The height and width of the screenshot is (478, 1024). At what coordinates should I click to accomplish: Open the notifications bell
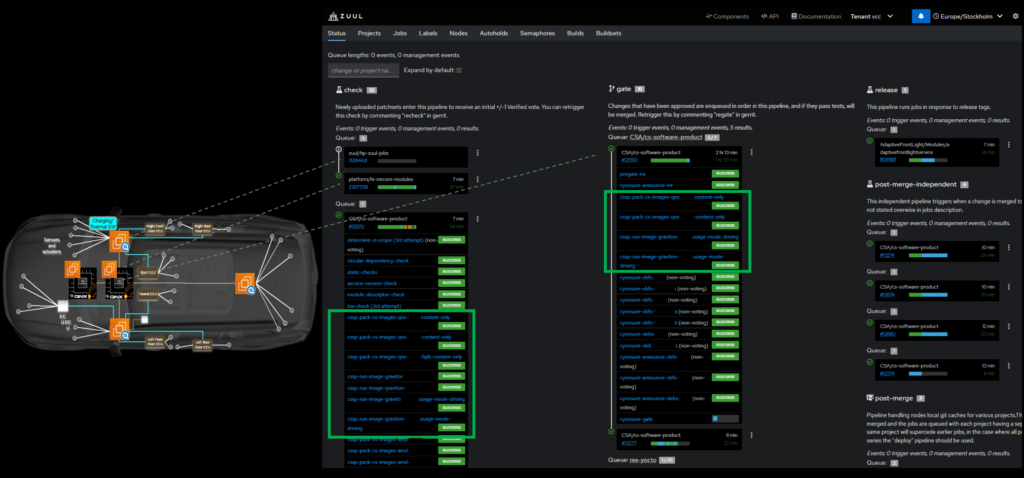[921, 16]
